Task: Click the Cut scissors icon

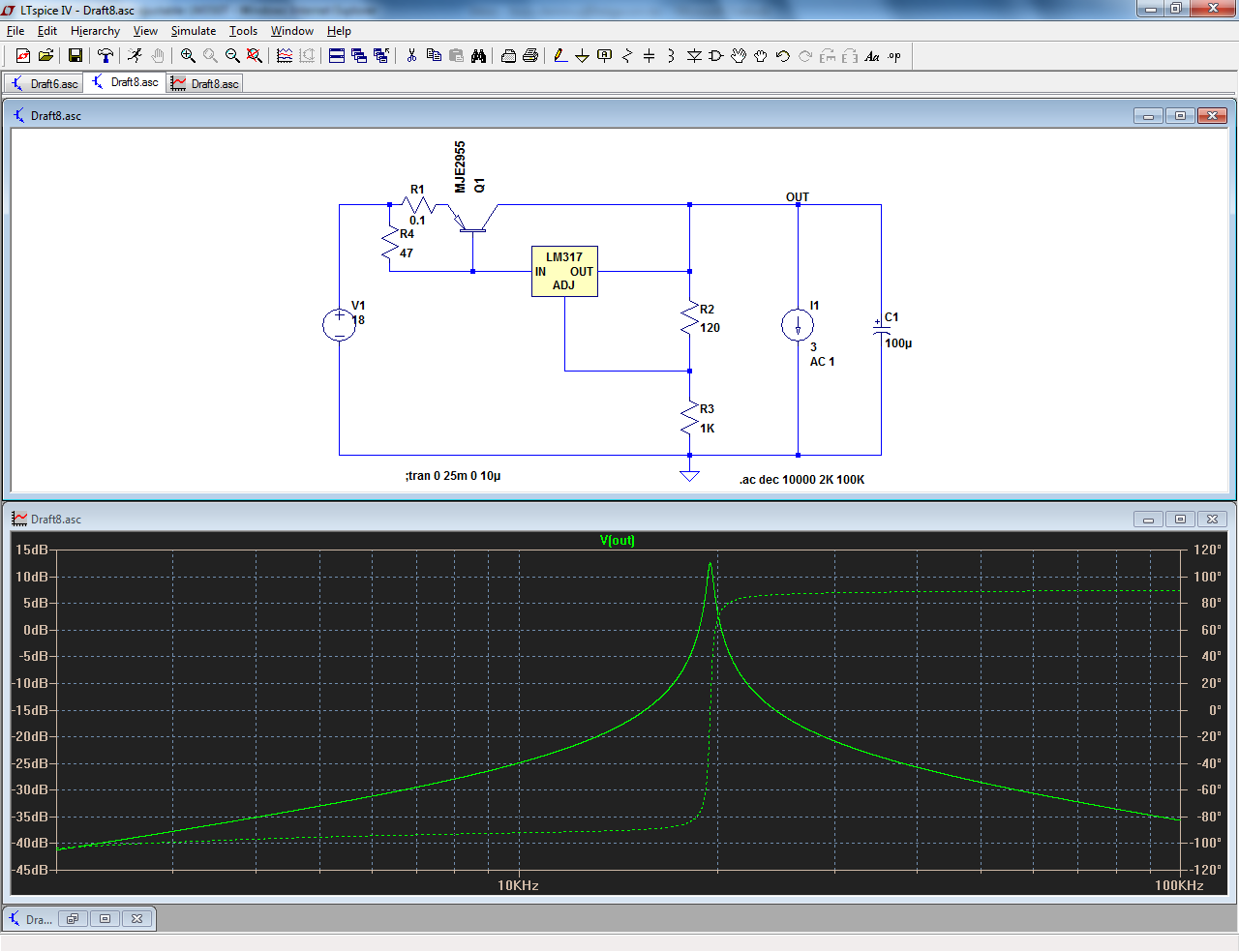Action: click(x=411, y=56)
